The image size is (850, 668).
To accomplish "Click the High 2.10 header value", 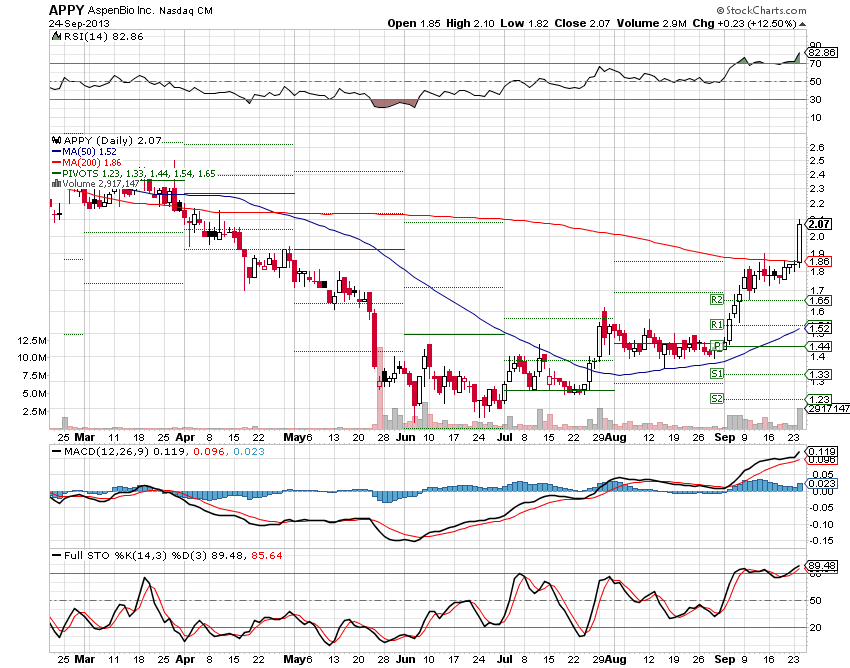I will (x=470, y=23).
